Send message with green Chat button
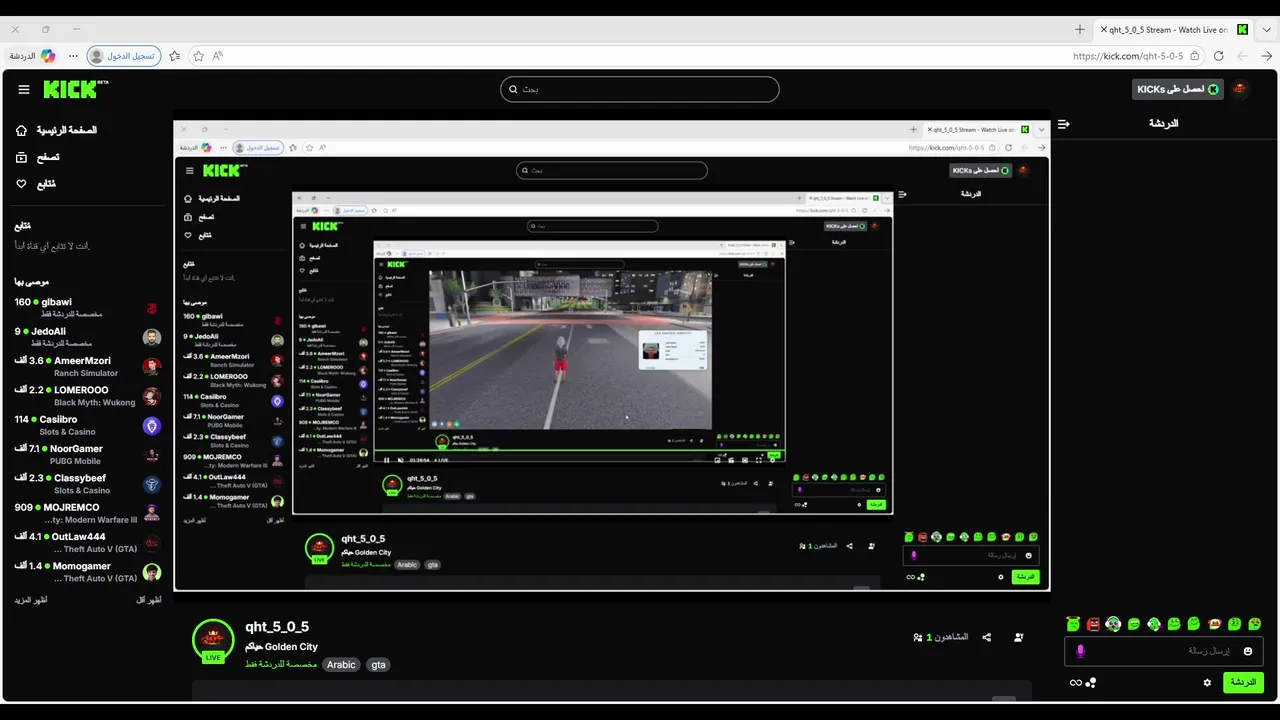Viewport: 1280px width, 720px height. [1243, 682]
